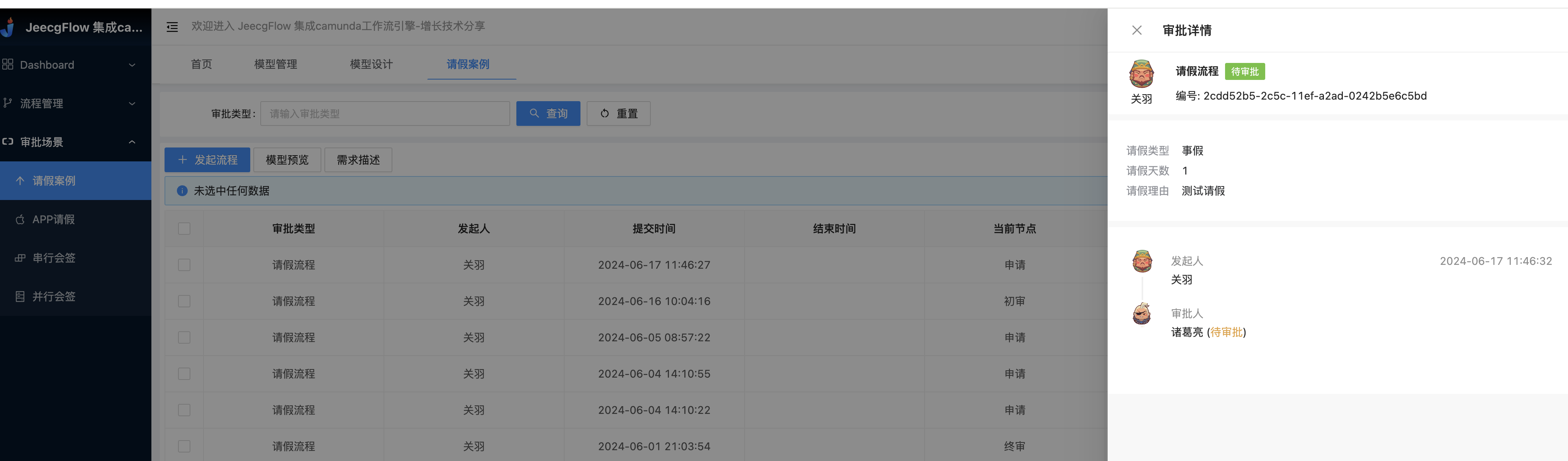
Task: Click the Dashboard grid icon in sidebar
Action: [8, 64]
